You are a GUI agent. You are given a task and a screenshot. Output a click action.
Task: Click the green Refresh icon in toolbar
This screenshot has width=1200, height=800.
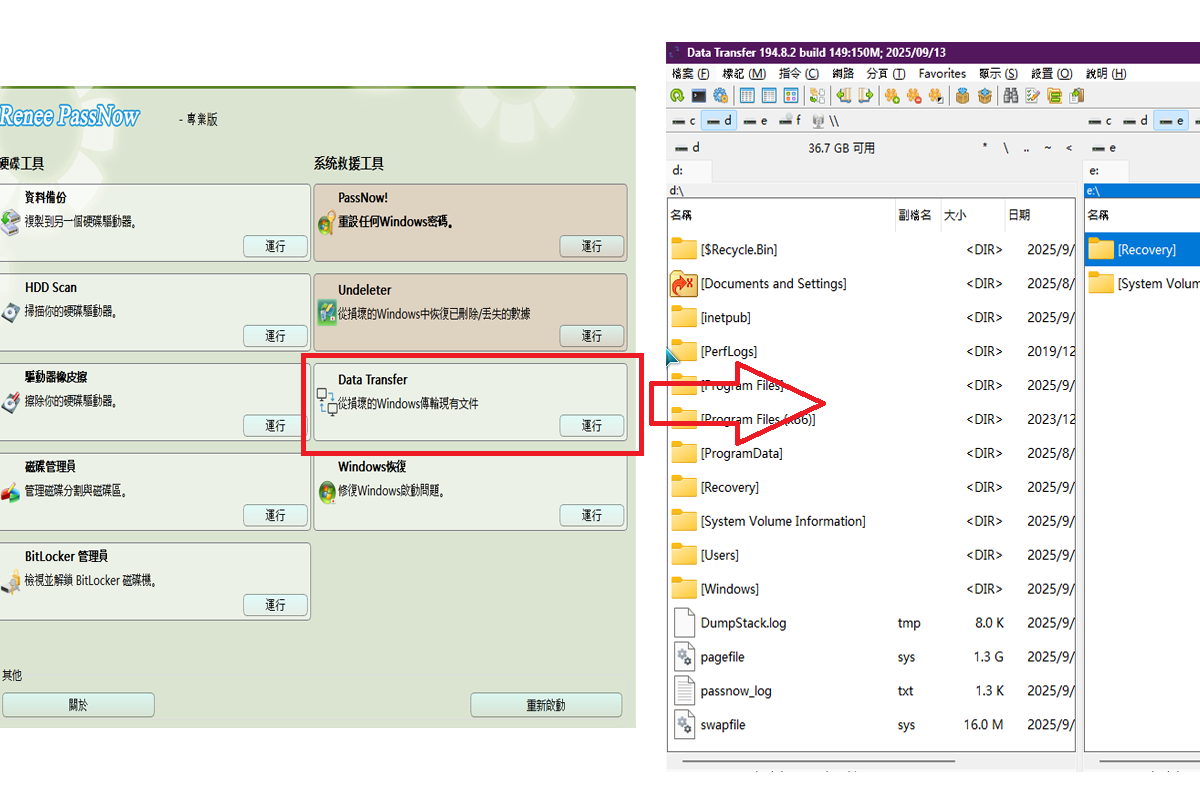point(677,96)
